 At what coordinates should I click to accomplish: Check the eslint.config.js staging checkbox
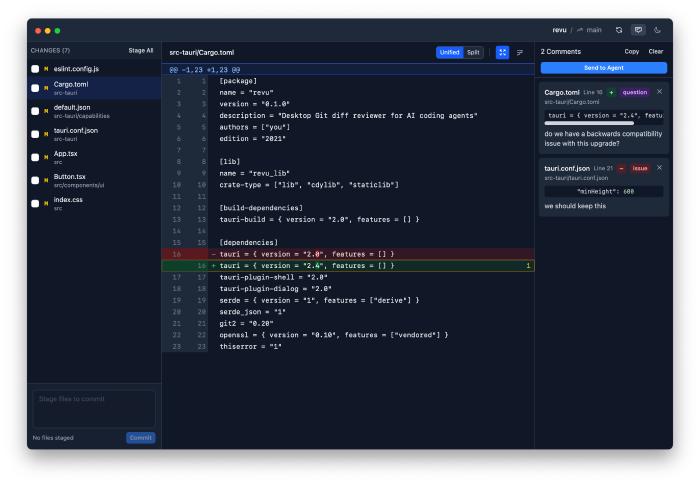coord(35,68)
